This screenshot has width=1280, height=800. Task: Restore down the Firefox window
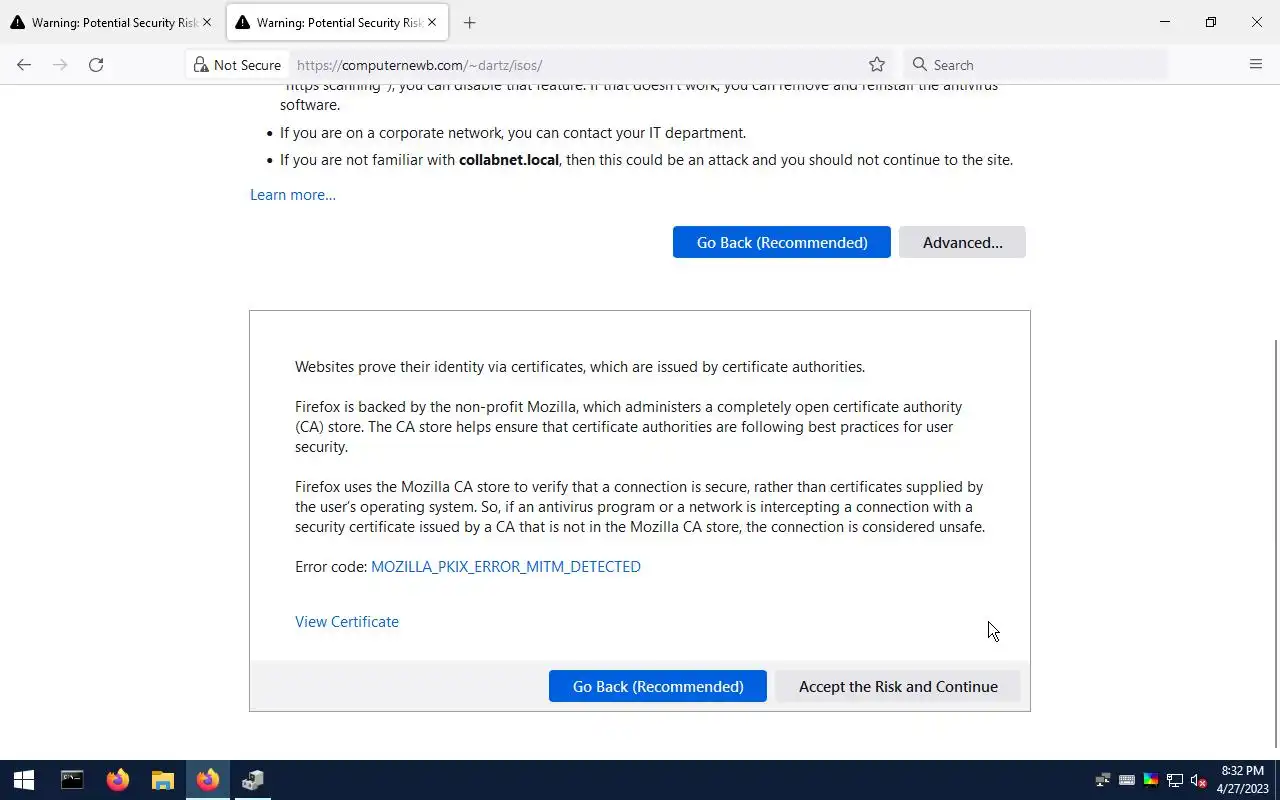[x=1211, y=22]
